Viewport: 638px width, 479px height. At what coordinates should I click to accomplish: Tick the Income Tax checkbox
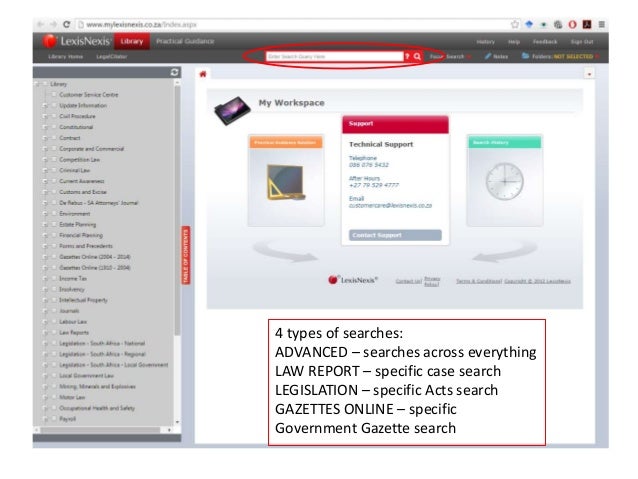click(x=54, y=278)
